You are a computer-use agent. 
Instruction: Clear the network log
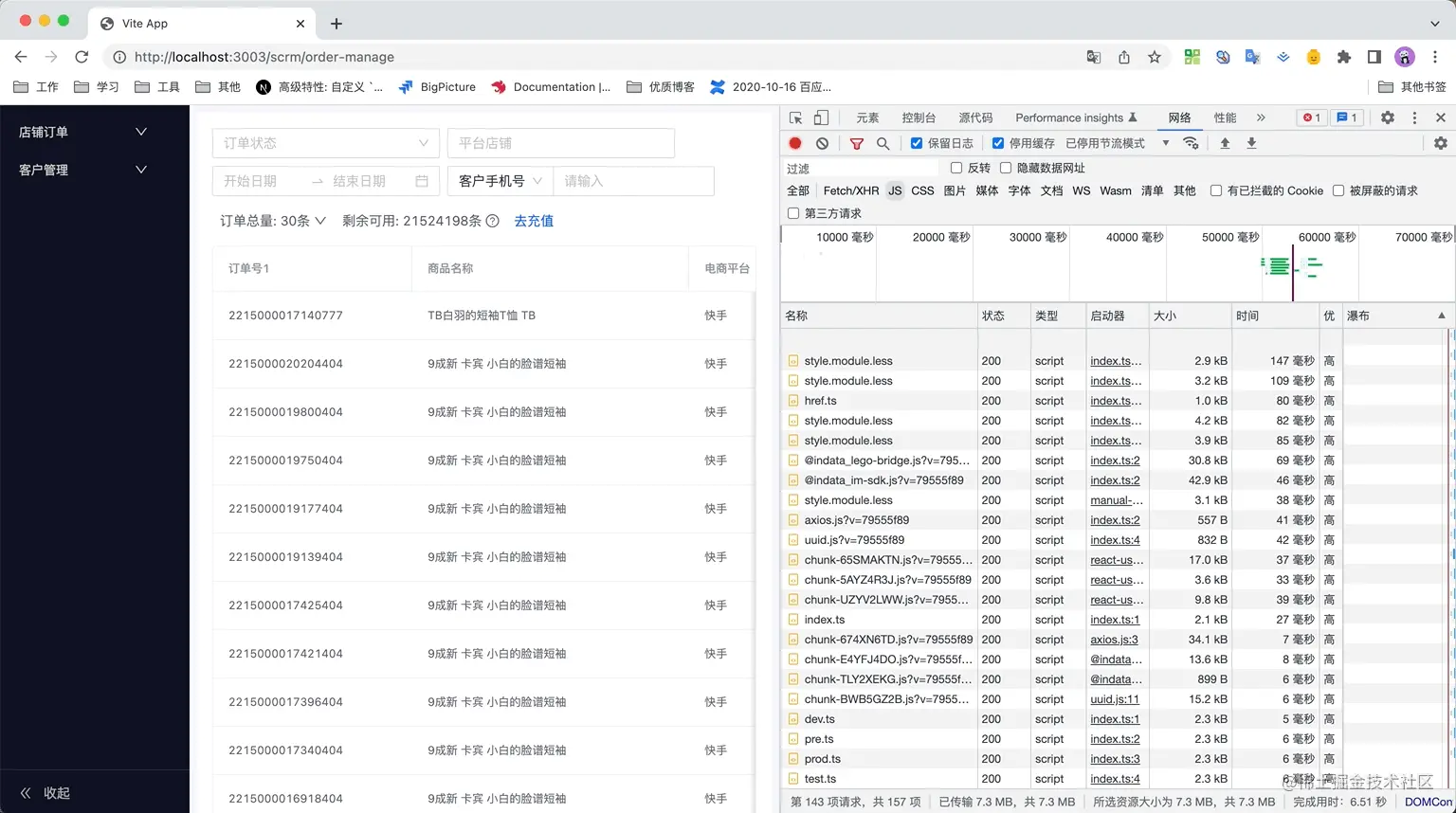pyautogui.click(x=822, y=143)
